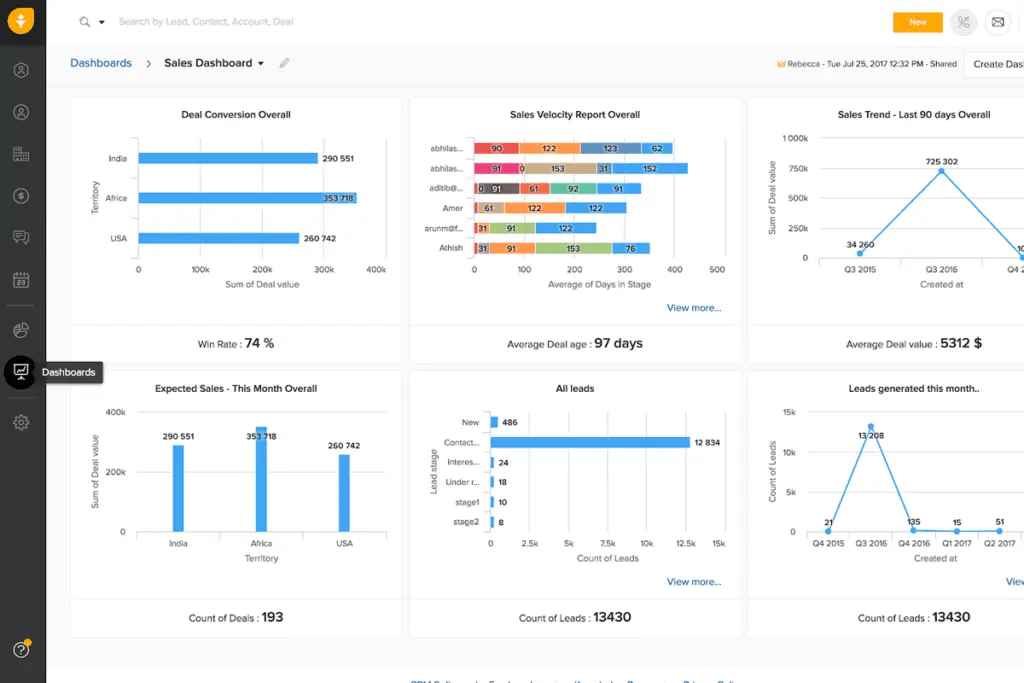Click the Expected Sales - This Month title
This screenshot has width=1024, height=683.
point(236,389)
